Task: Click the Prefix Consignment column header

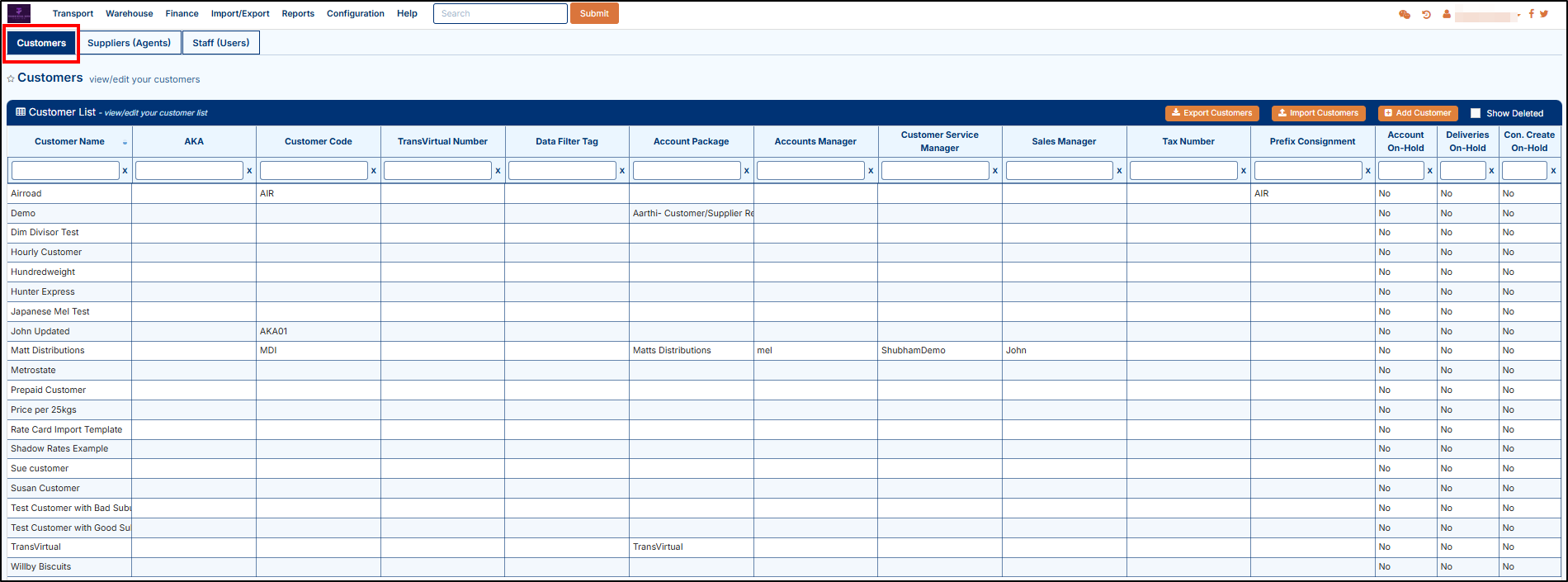Action: point(1312,141)
